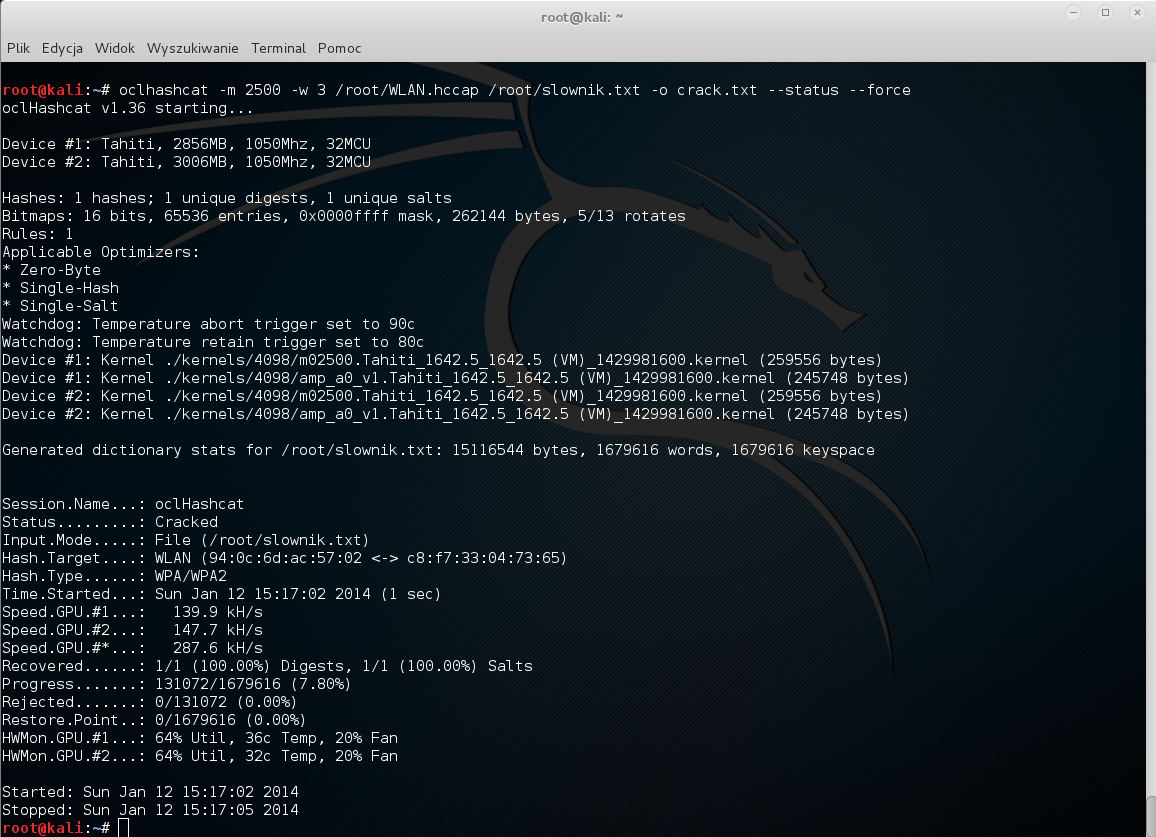Click the 'Recovered' digests line

point(268,666)
